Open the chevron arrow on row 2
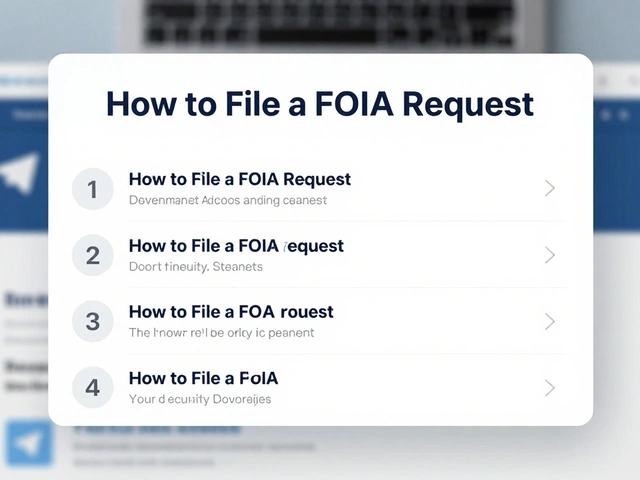The image size is (640, 480). [x=549, y=255]
